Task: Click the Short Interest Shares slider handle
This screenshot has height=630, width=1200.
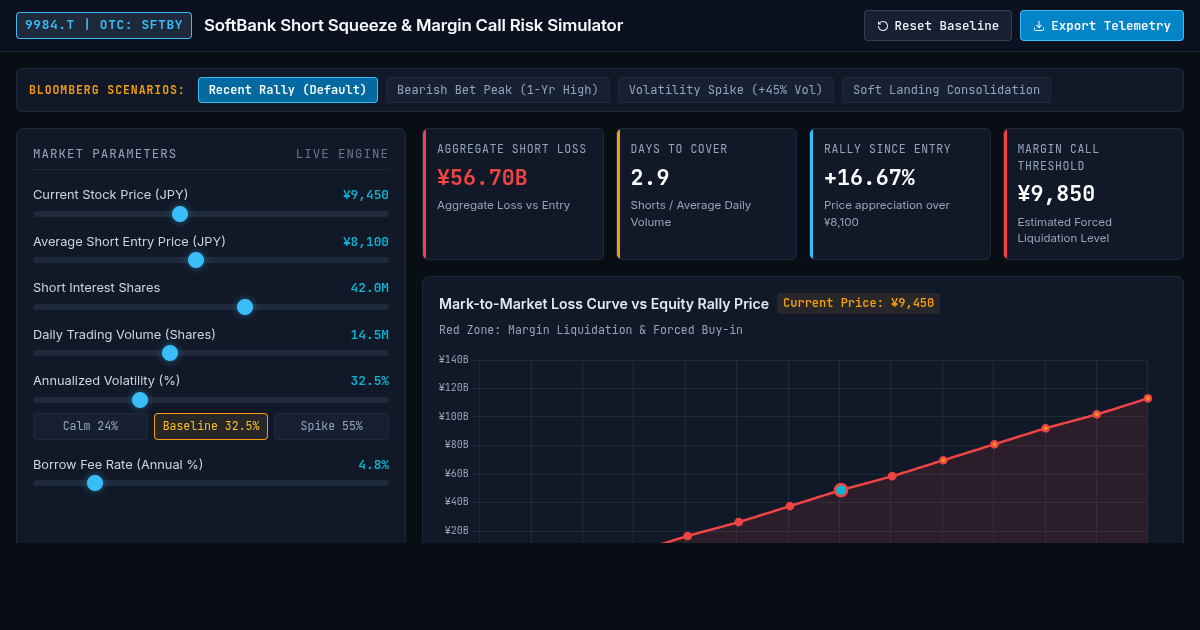Action: coord(245,307)
